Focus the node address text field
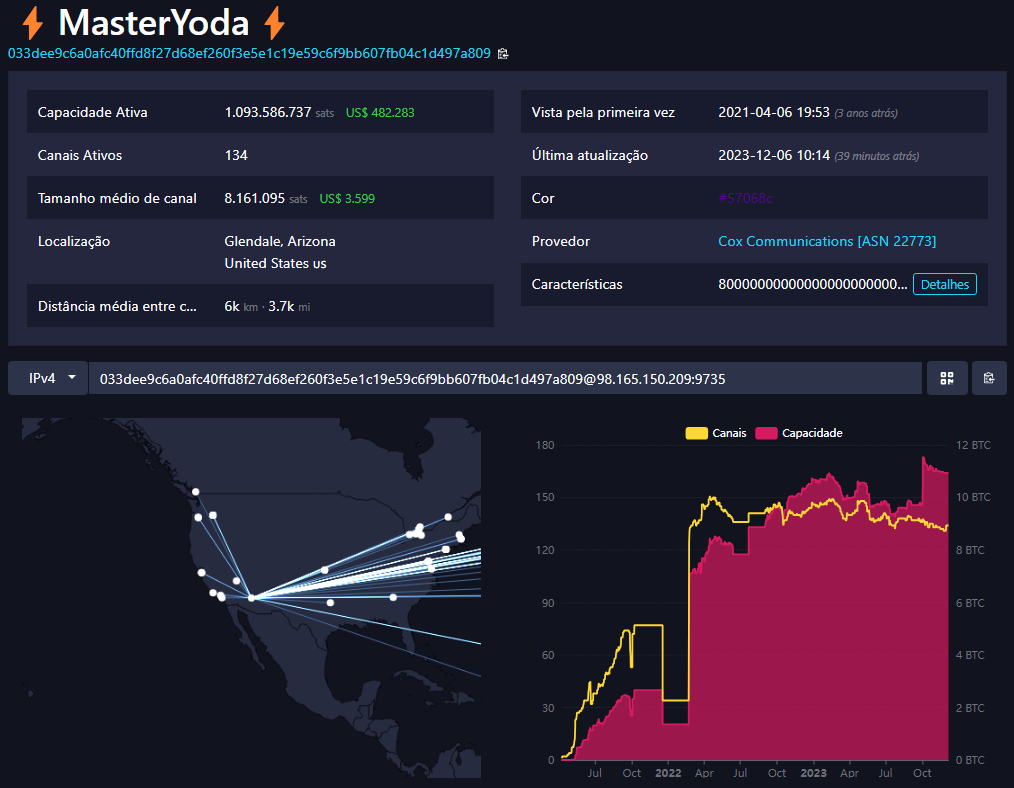 [505, 378]
